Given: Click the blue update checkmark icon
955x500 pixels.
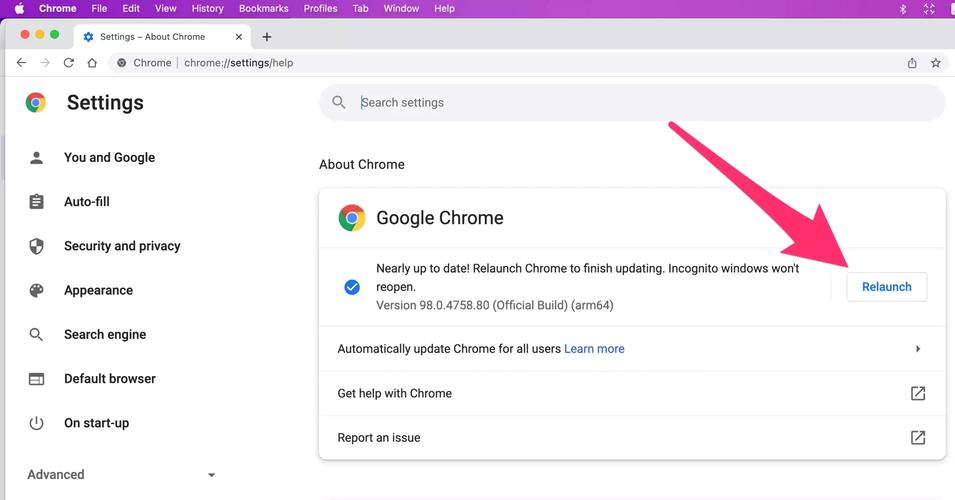Looking at the screenshot, I should (352, 287).
